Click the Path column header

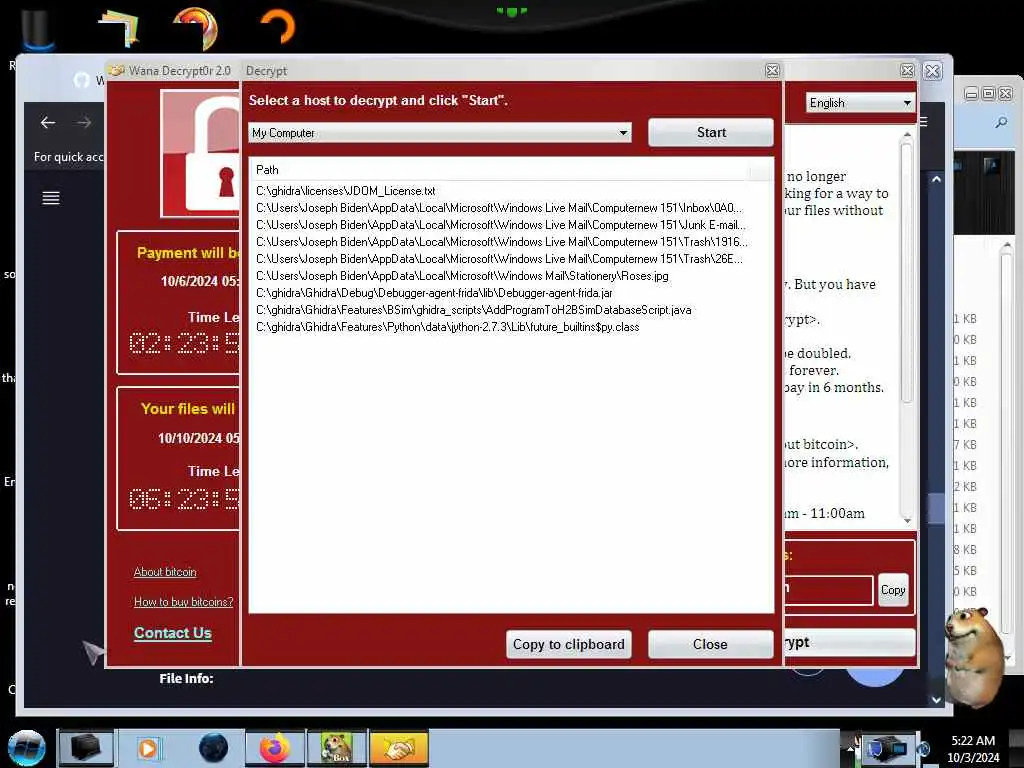point(500,170)
